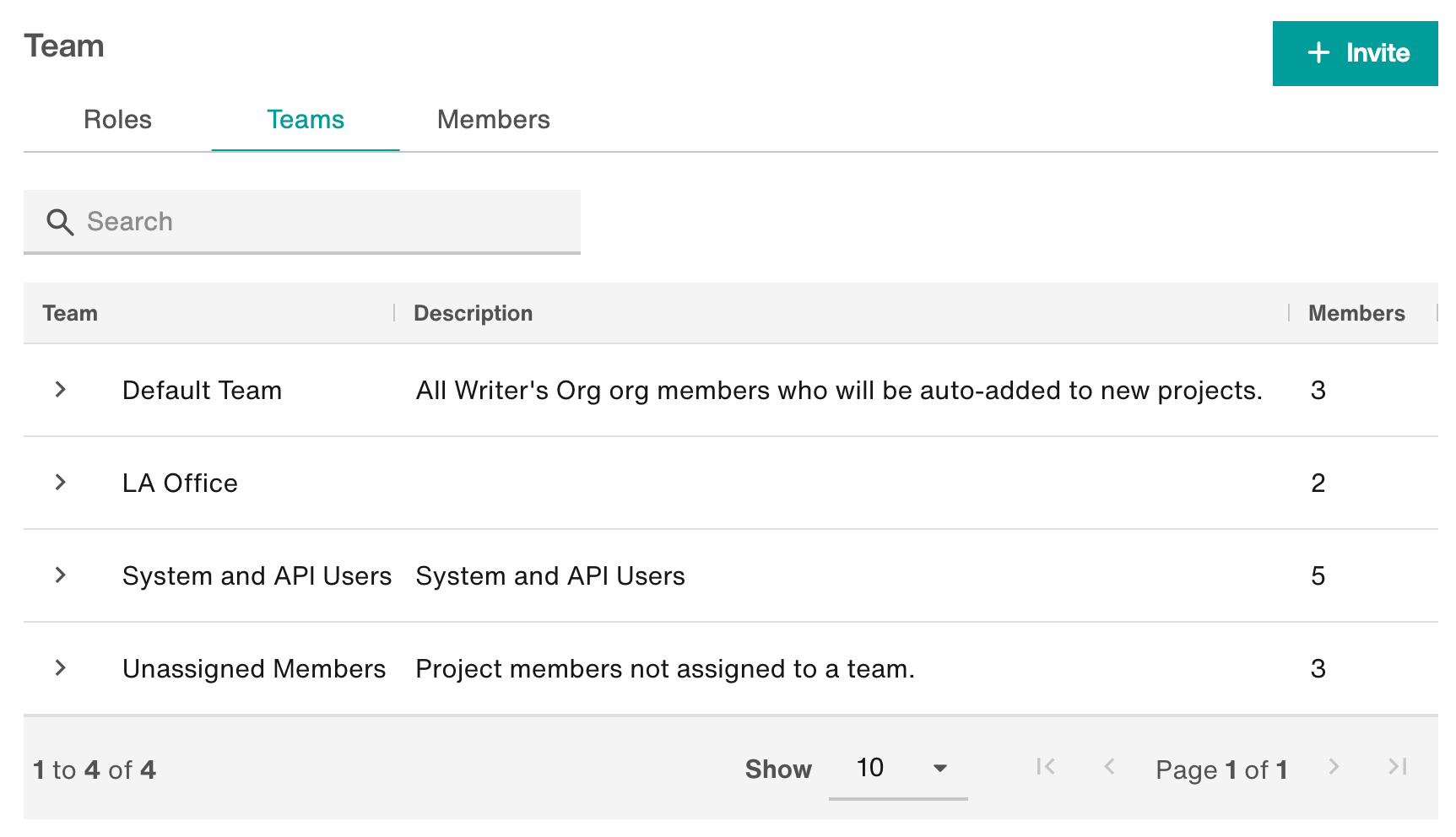Click the 'System and API Users' description cell
1456x837 pixels.
(550, 576)
